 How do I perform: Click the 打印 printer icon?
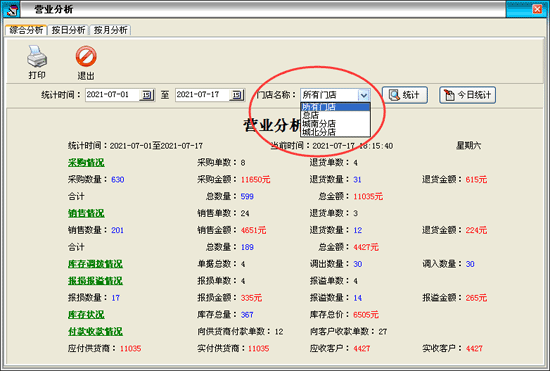pos(37,57)
